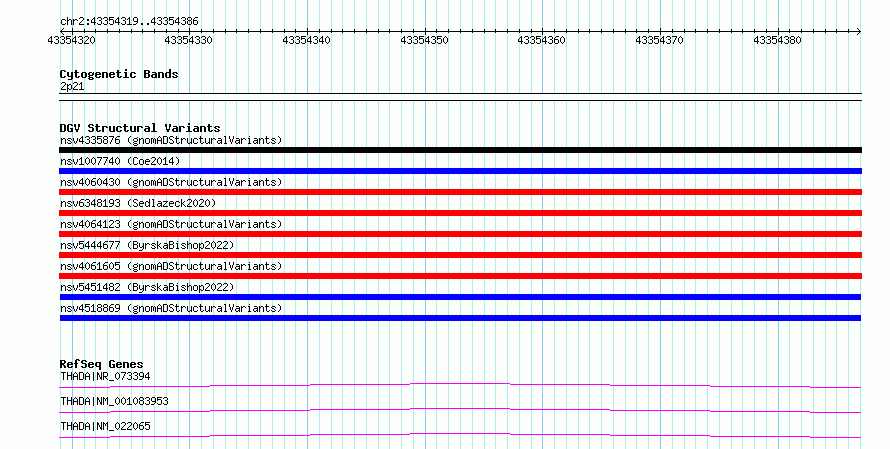This screenshot has width=890, height=449.
Task: Click ruler tick label 43354350
Action: pyautogui.click(x=425, y=40)
